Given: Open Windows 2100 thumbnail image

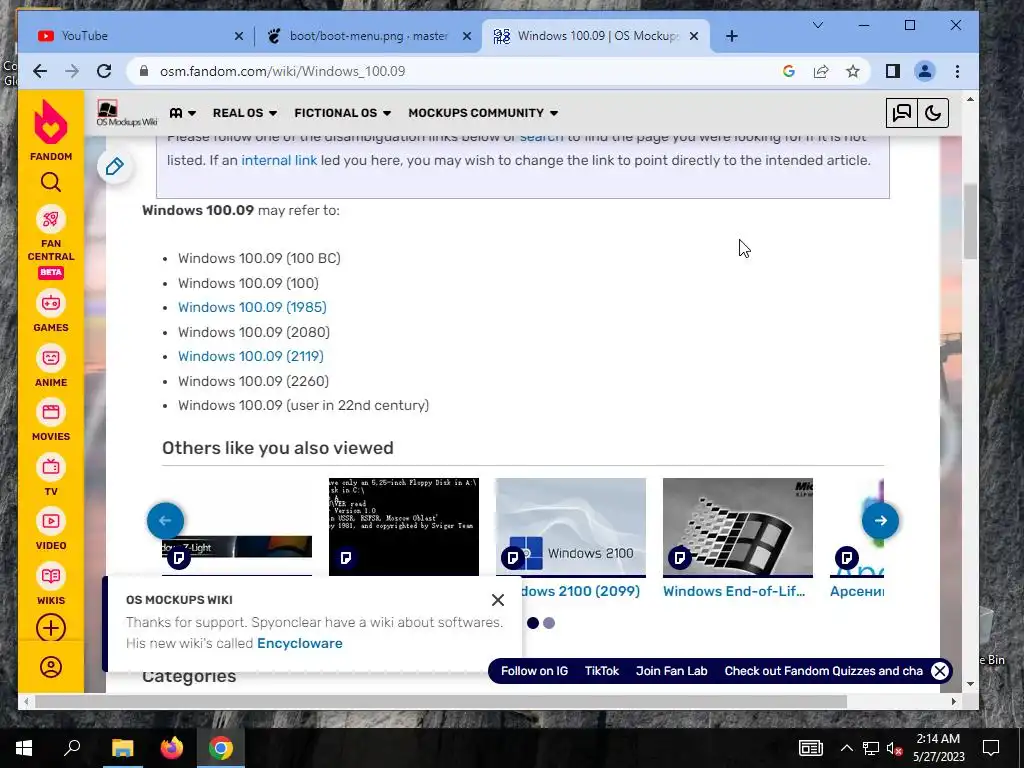Looking at the screenshot, I should pos(571,526).
